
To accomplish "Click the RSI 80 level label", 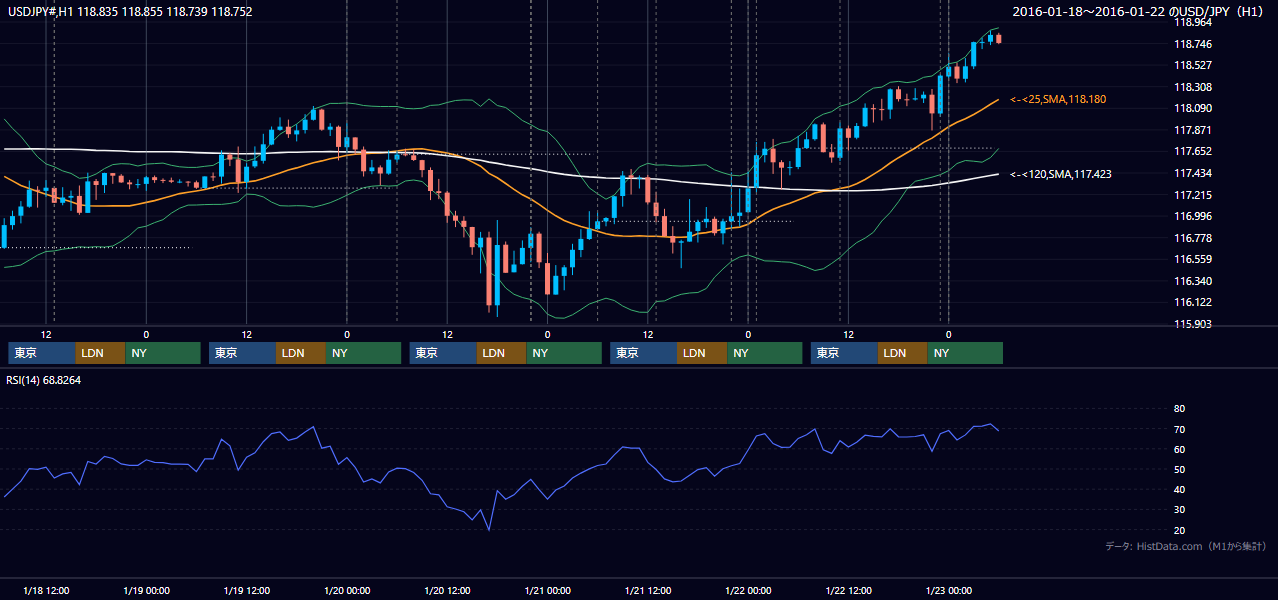I will 1179,409.
